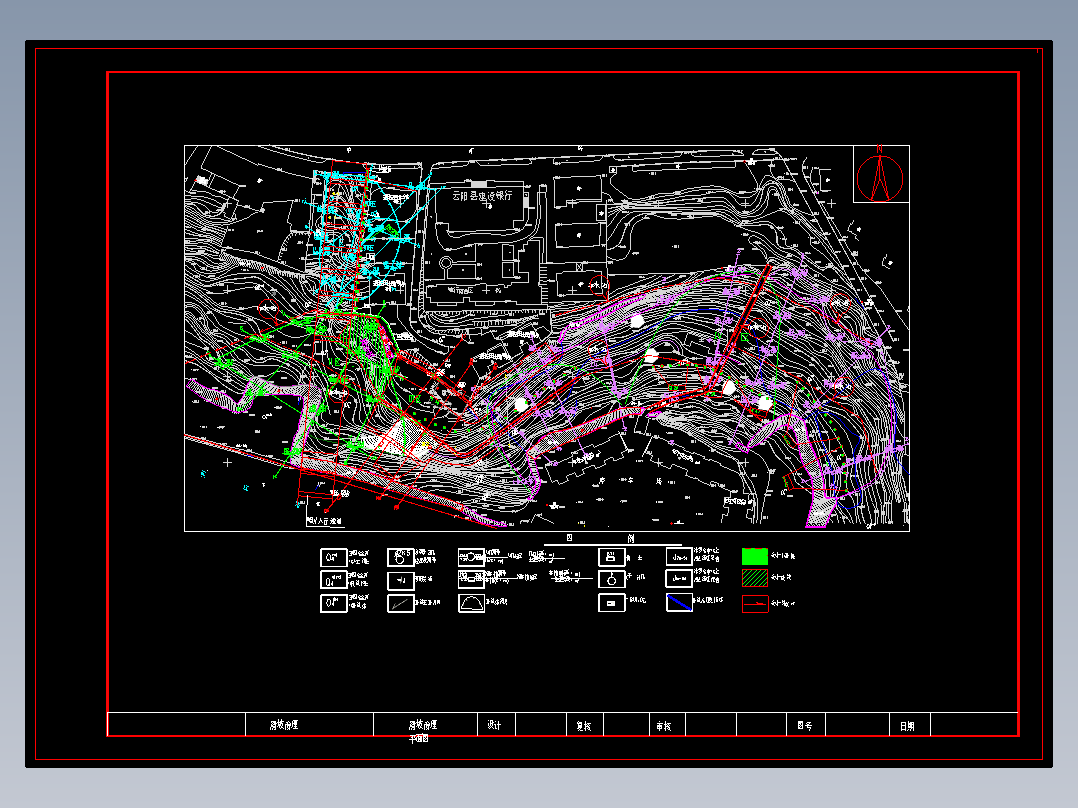Image resolution: width=1078 pixels, height=808 pixels.
Task: Click the 审核 title block cell
Action: pos(667,725)
